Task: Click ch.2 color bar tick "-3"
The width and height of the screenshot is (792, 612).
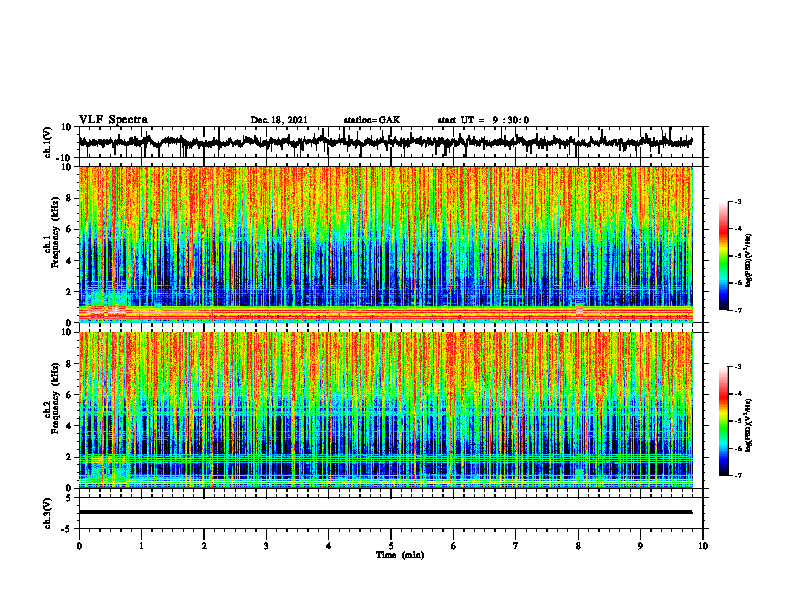Action: pos(738,367)
